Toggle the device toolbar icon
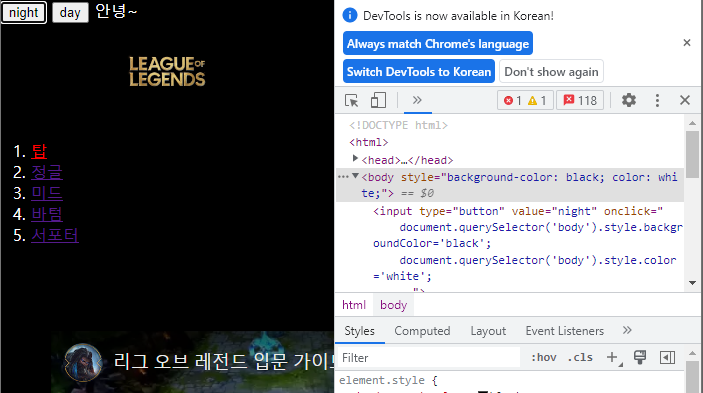This screenshot has height=393, width=703. coord(378,100)
